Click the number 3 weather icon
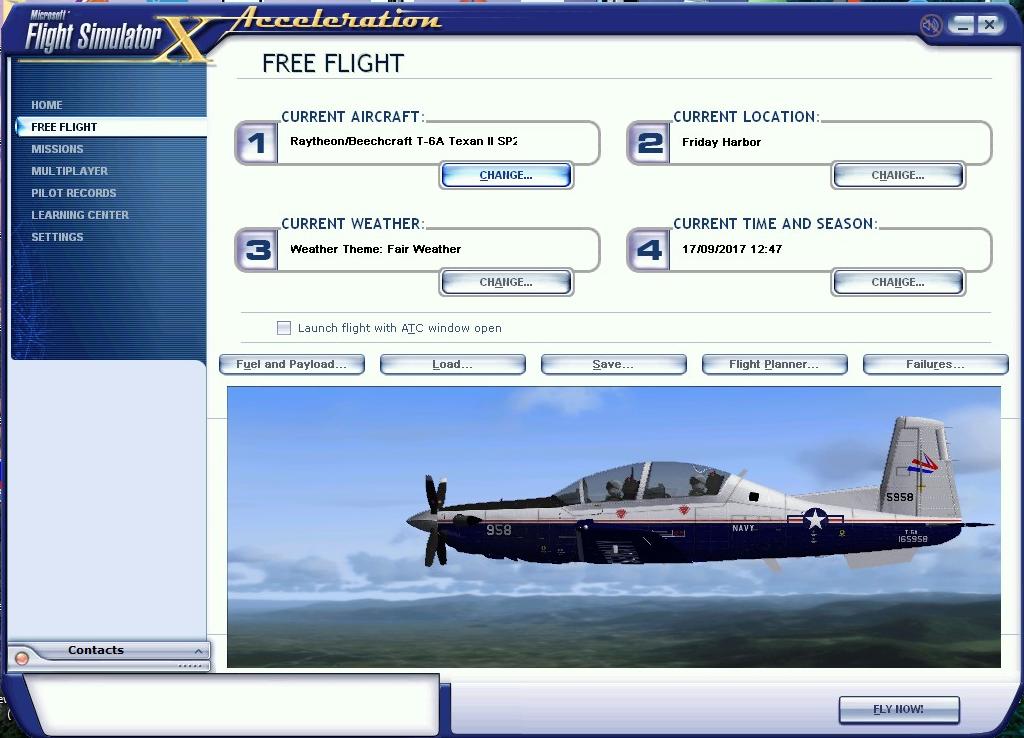 (257, 249)
